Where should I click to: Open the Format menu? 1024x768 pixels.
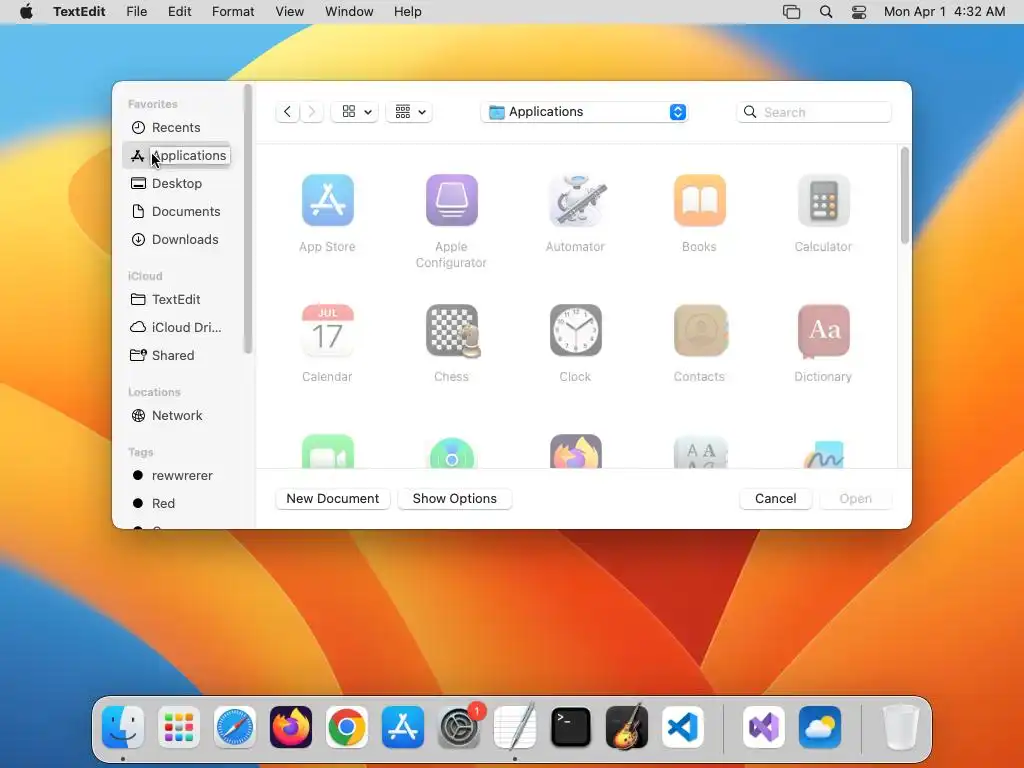(233, 12)
